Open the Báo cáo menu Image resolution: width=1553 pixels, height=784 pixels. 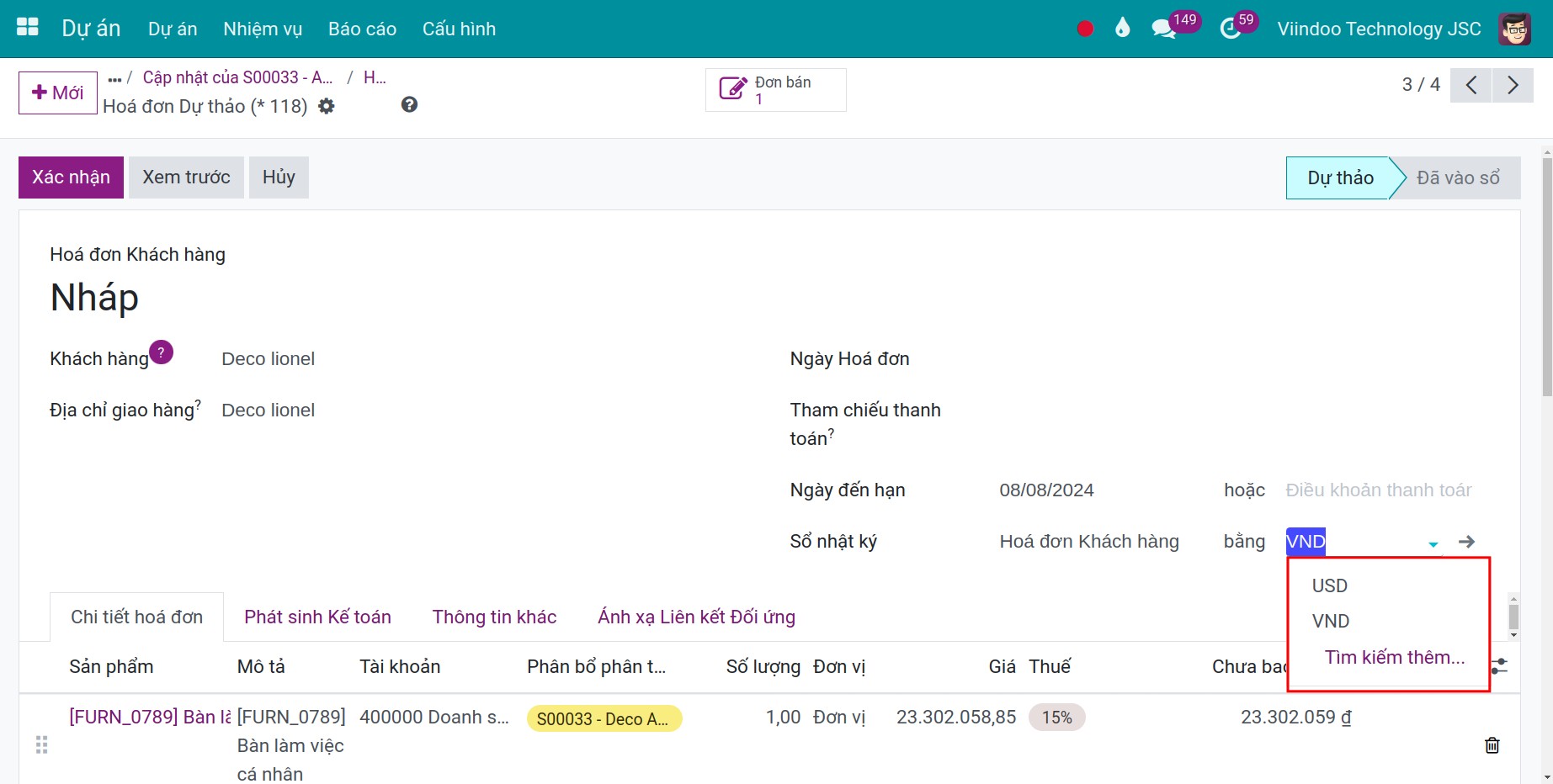pyautogui.click(x=362, y=29)
